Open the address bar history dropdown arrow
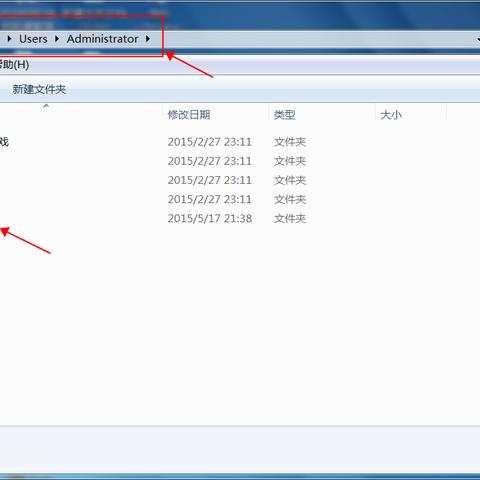480x480 pixels. 478,40
